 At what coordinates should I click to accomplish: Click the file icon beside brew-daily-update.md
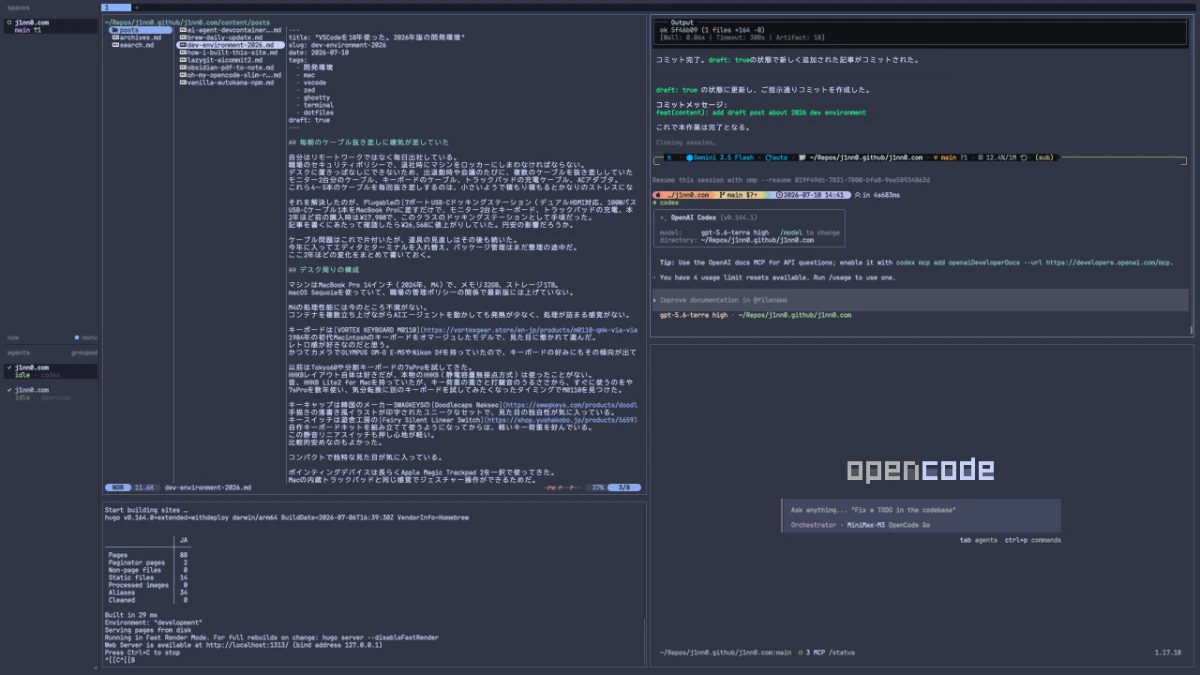click(181, 37)
